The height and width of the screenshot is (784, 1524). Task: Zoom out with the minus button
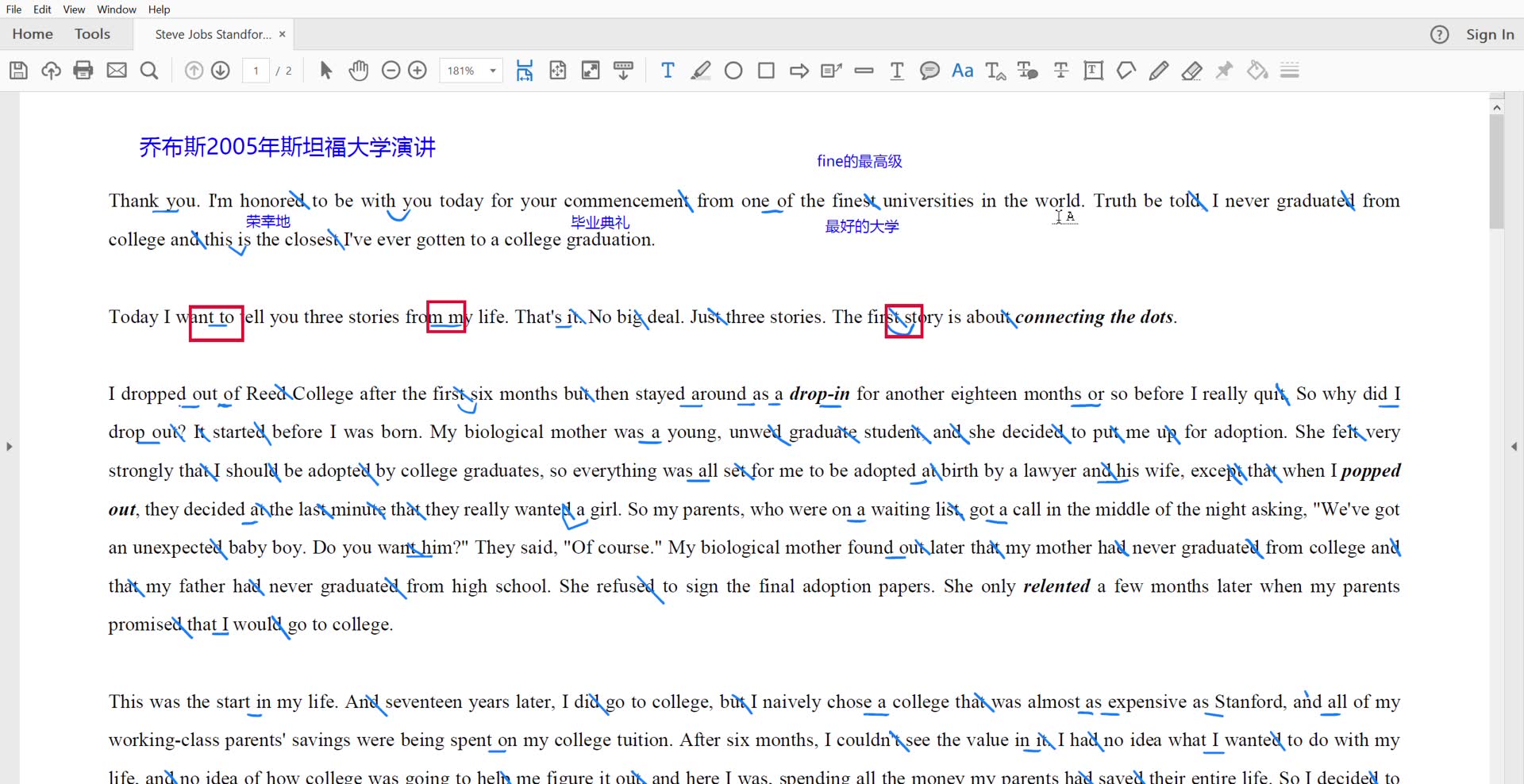(391, 71)
